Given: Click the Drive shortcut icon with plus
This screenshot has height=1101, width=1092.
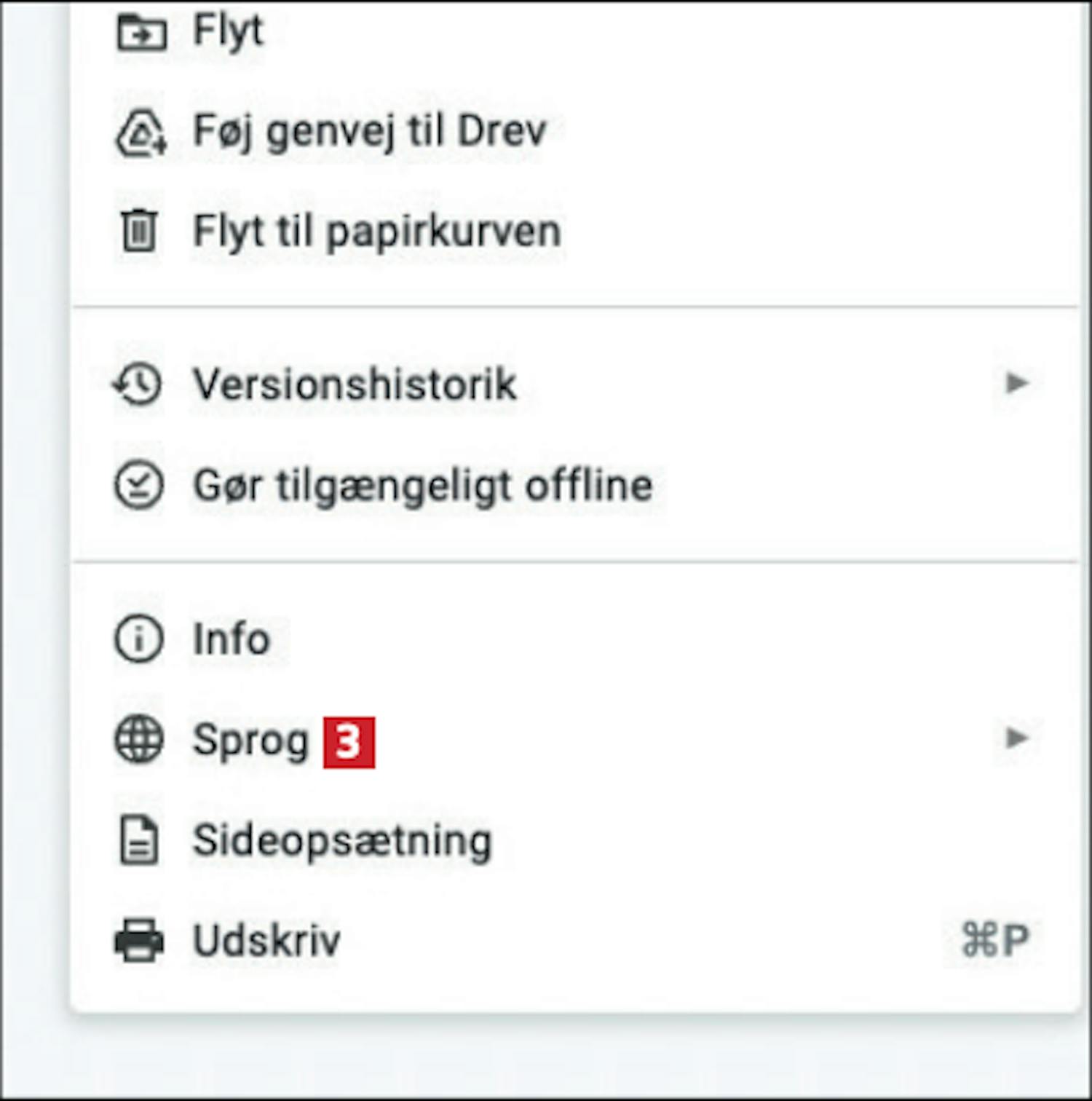Looking at the screenshot, I should tap(141, 133).
